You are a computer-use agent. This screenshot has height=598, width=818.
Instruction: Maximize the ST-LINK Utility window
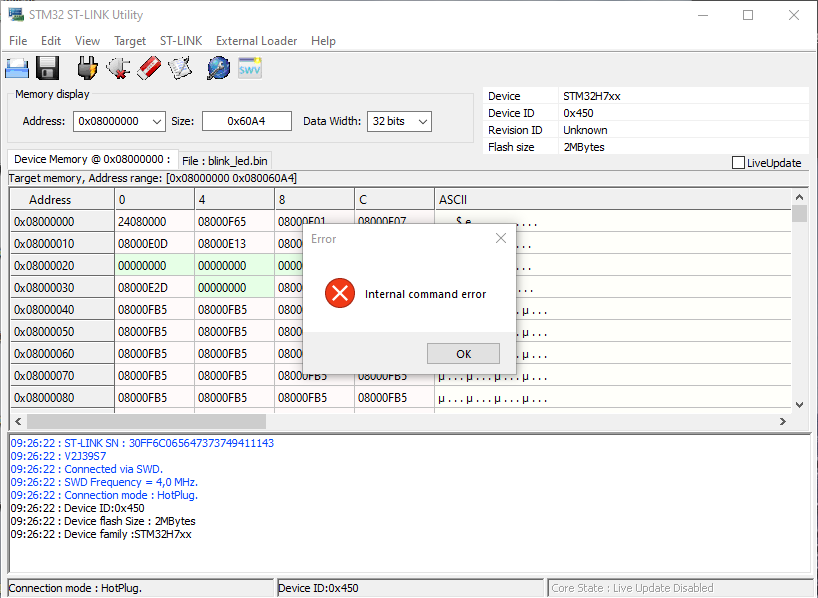[748, 15]
